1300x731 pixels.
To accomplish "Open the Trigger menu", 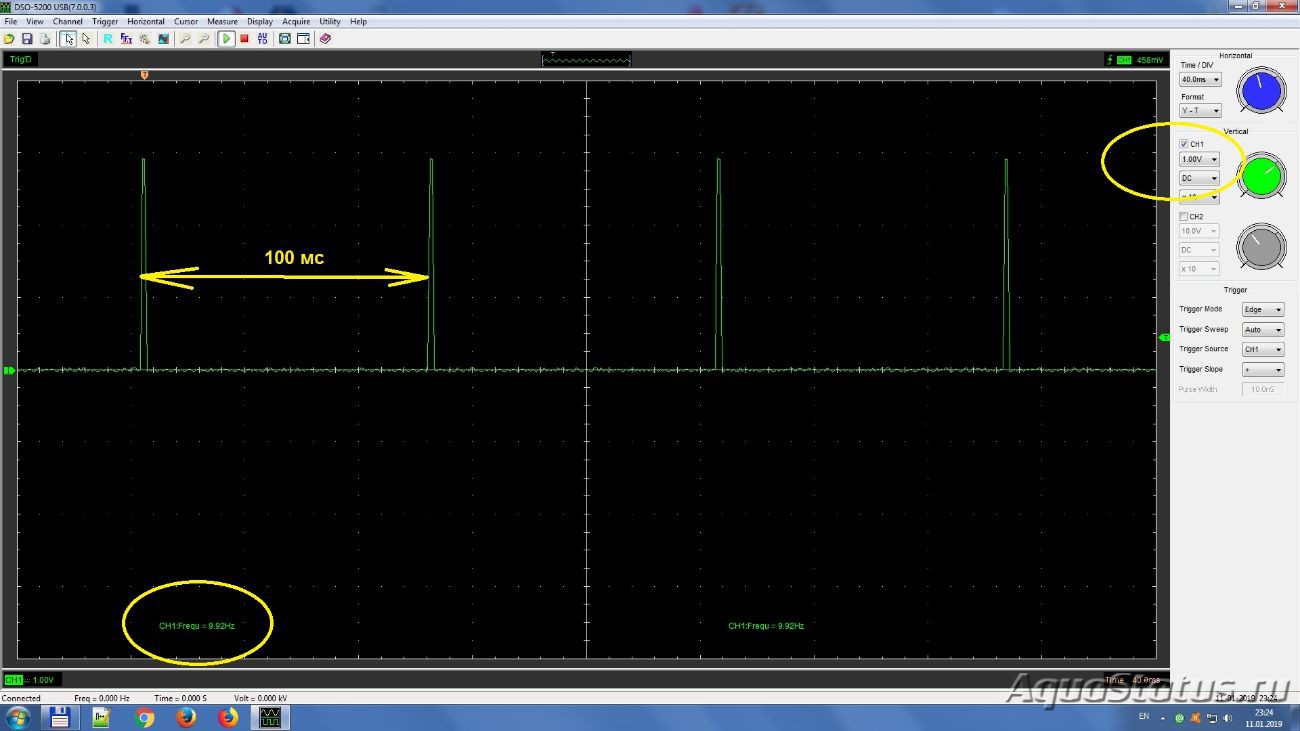I will pyautogui.click(x=105, y=21).
